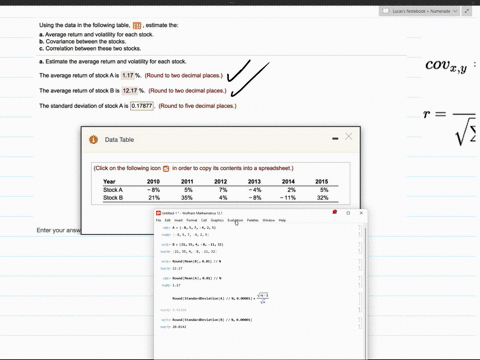This screenshot has width=480, height=360.
Task: Select the cell bracket of the A = {-8, 5, 7...} input
Action: [360, 228]
